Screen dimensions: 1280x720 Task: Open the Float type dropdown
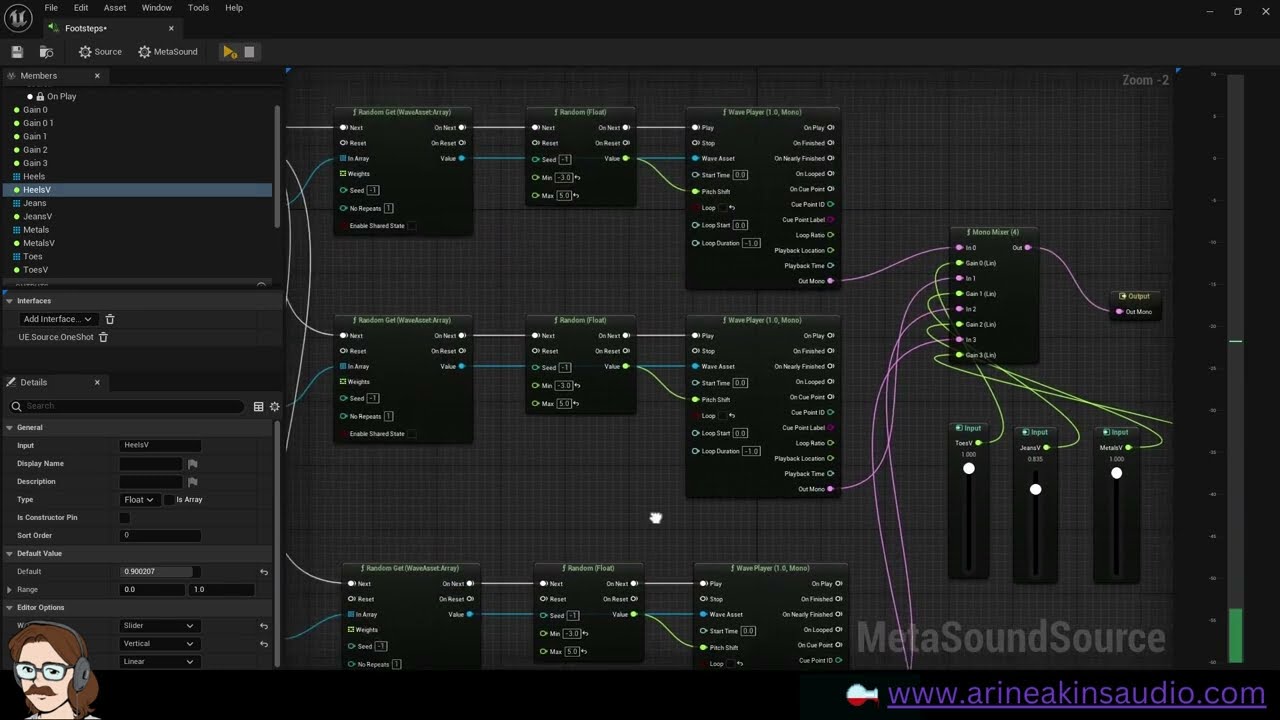pyautogui.click(x=139, y=500)
